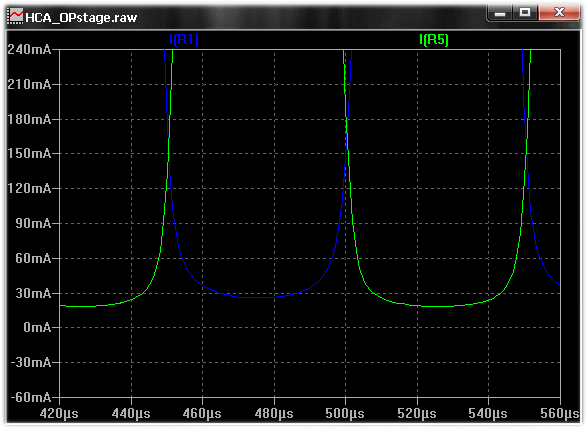Image resolution: width=587 pixels, height=428 pixels.
Task: Click the 480µs time axis label
Action: tap(274, 414)
